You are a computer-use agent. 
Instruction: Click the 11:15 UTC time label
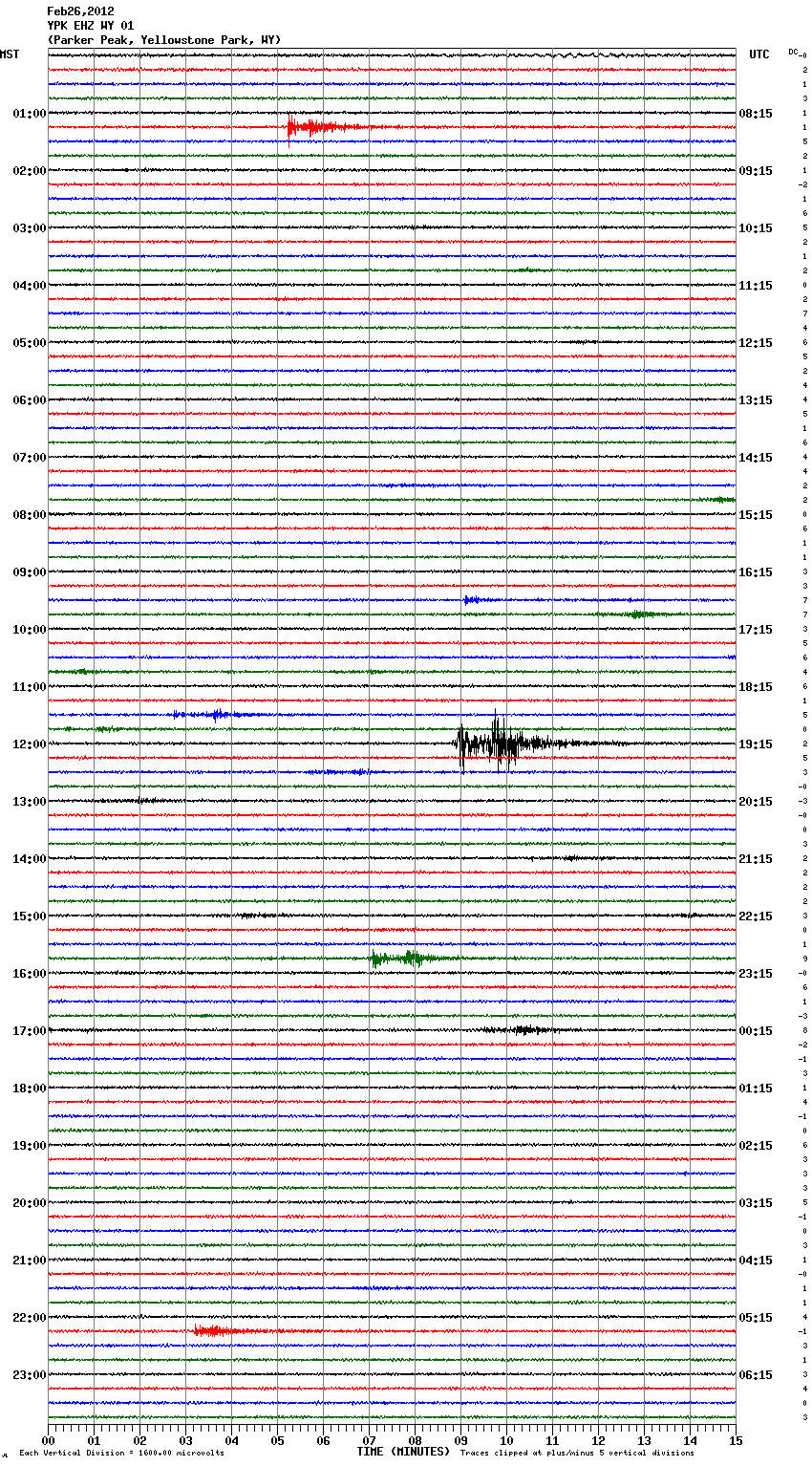click(756, 286)
